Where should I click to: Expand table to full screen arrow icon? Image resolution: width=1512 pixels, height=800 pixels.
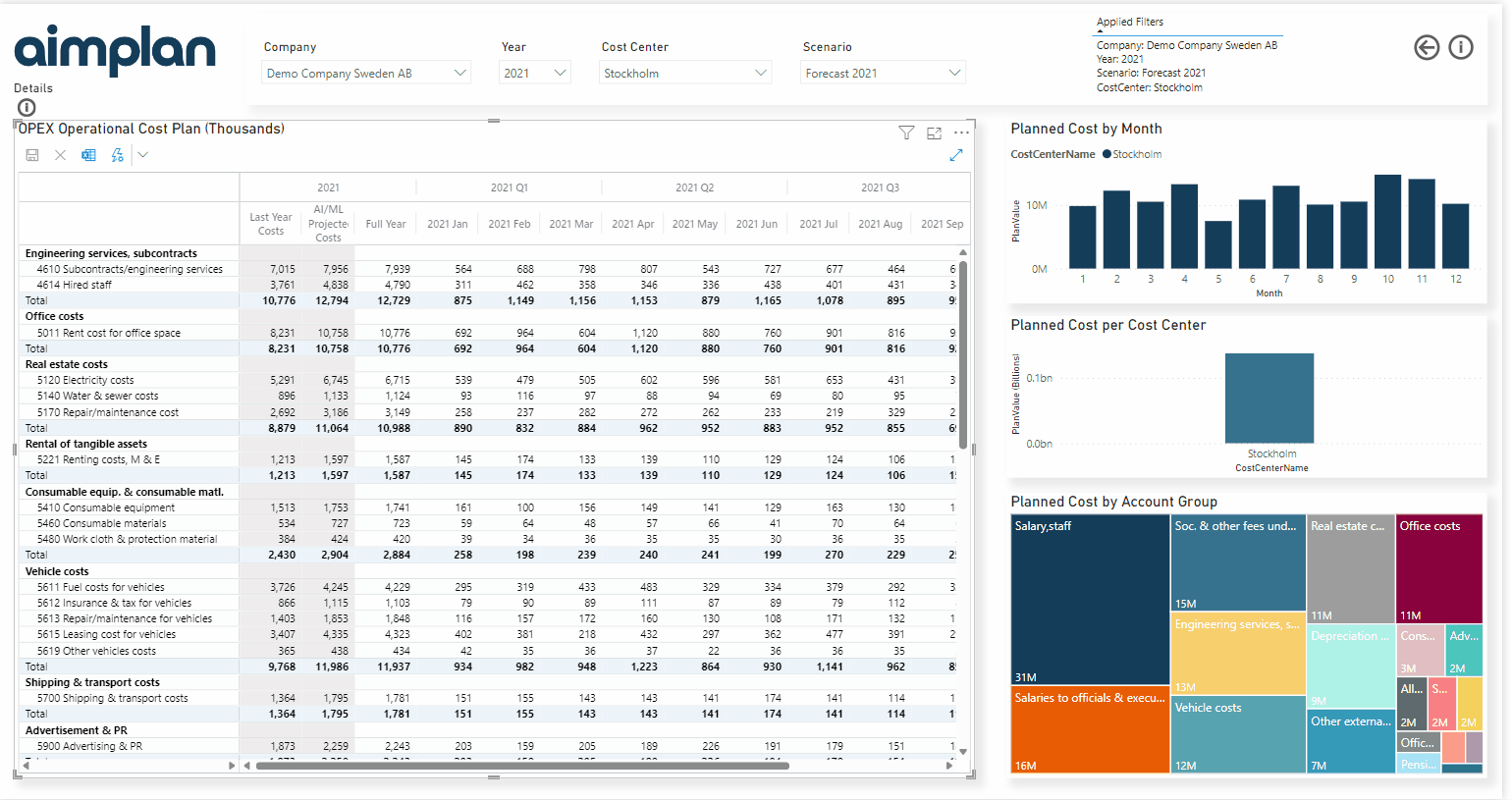click(x=956, y=155)
